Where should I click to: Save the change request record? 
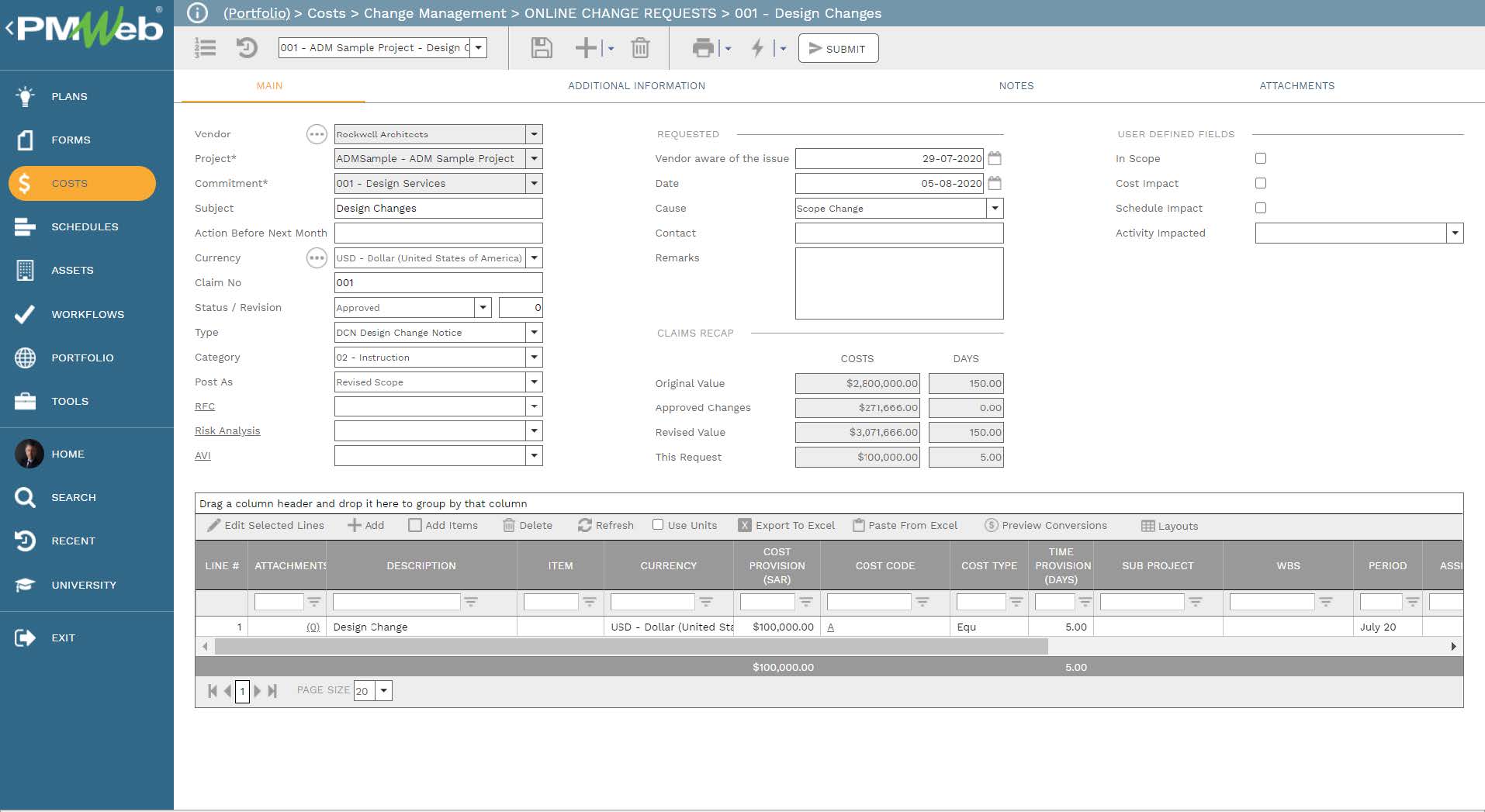pos(542,48)
